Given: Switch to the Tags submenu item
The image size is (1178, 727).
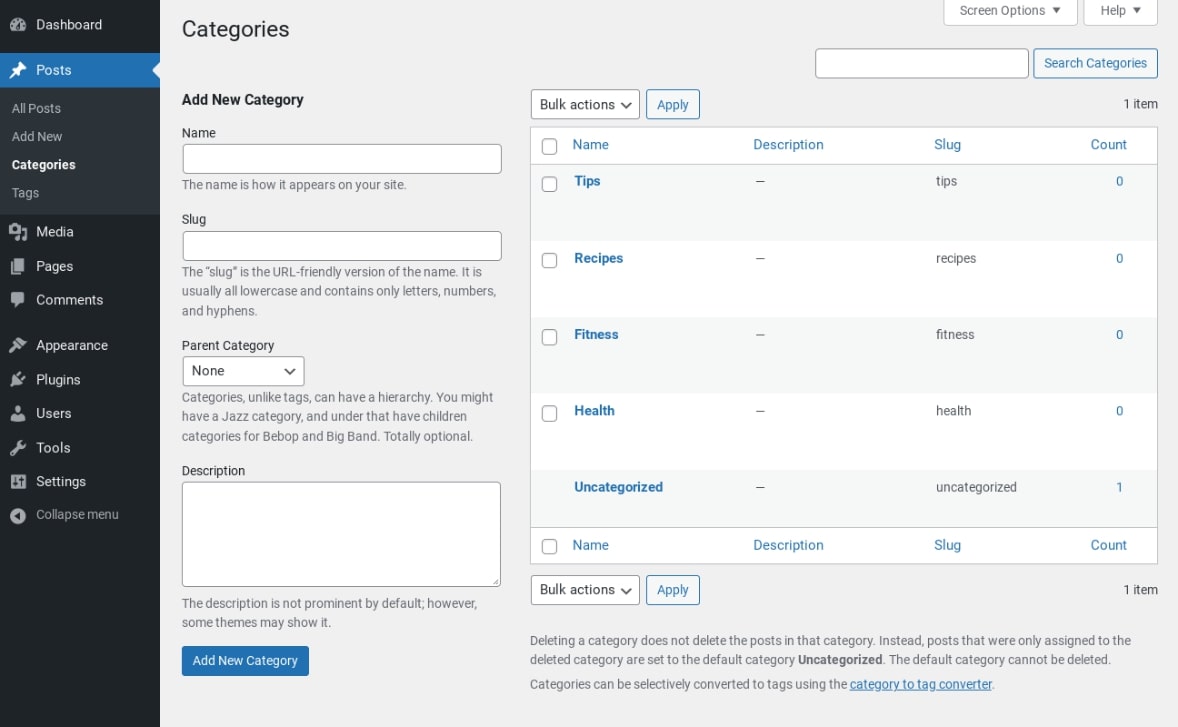Looking at the screenshot, I should [x=25, y=192].
